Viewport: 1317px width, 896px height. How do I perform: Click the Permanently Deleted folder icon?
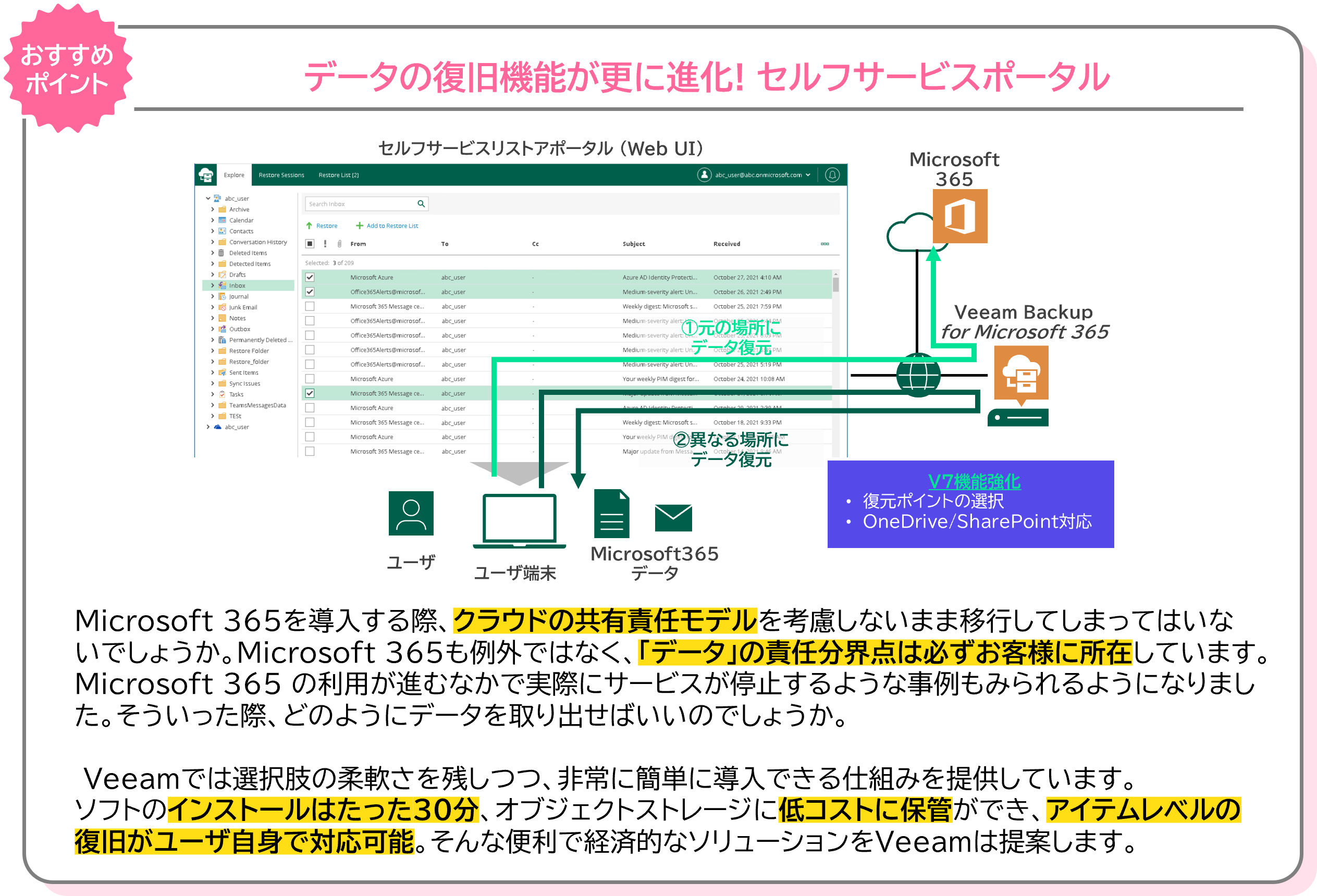(x=222, y=340)
